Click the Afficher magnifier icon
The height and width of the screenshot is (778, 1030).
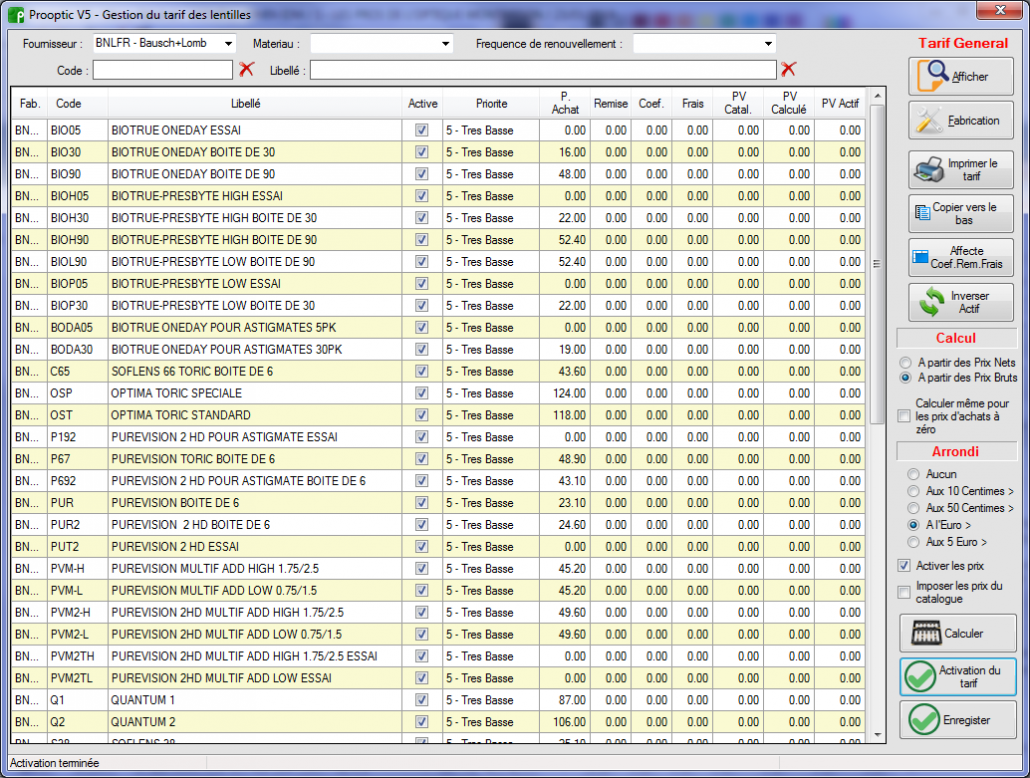933,76
